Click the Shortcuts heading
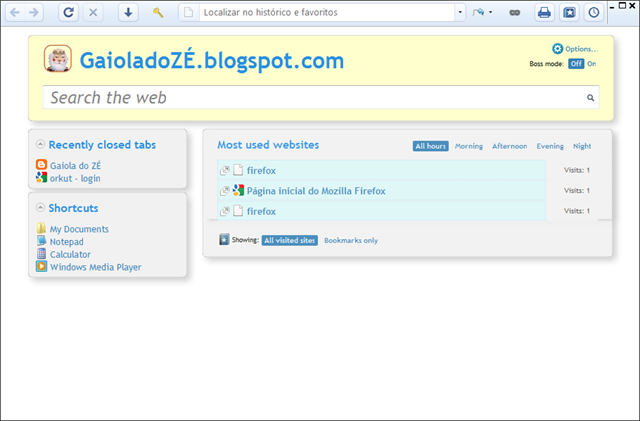Image resolution: width=640 pixels, height=421 pixels. 73,208
